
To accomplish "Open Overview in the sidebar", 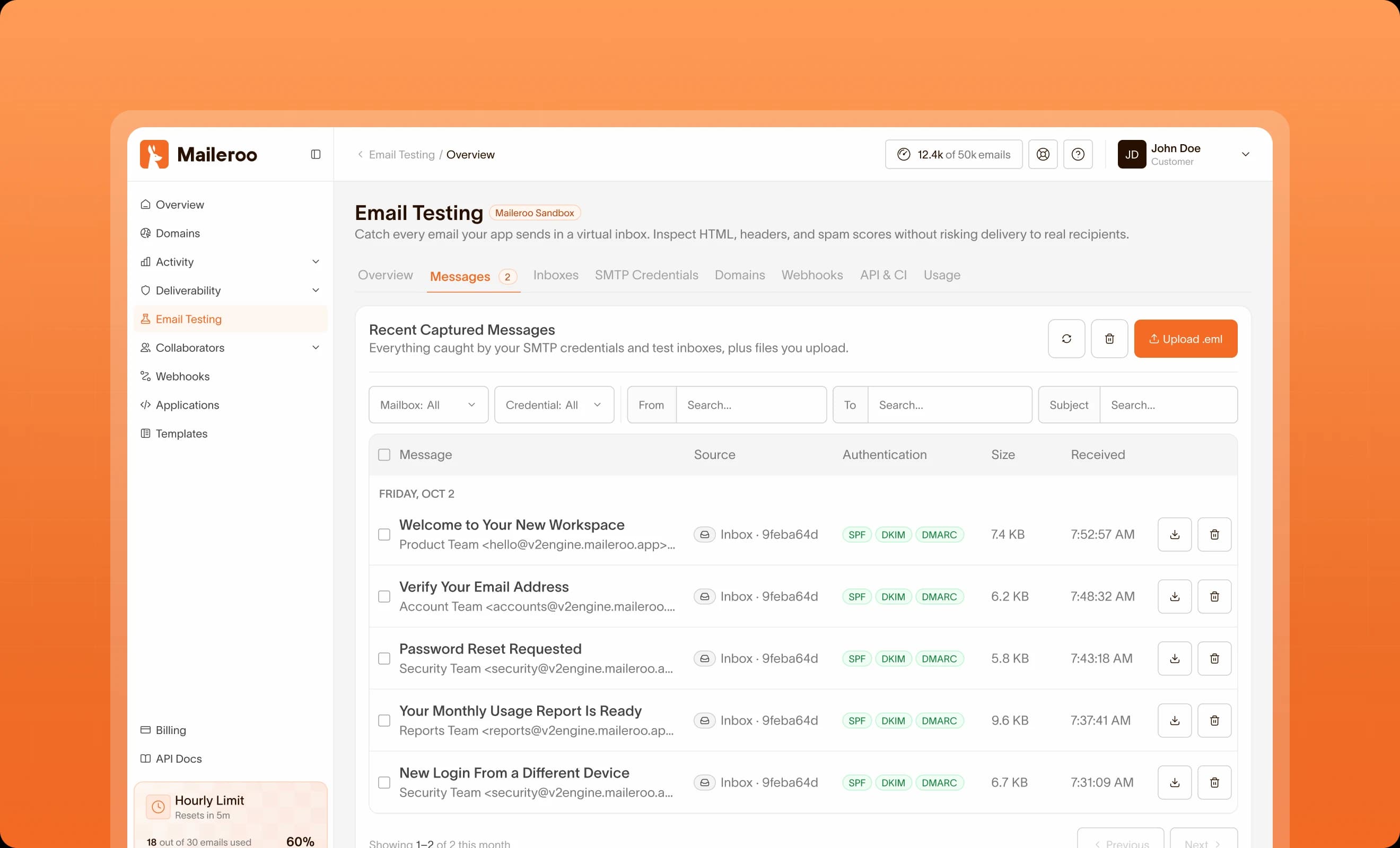I will 231,205.
